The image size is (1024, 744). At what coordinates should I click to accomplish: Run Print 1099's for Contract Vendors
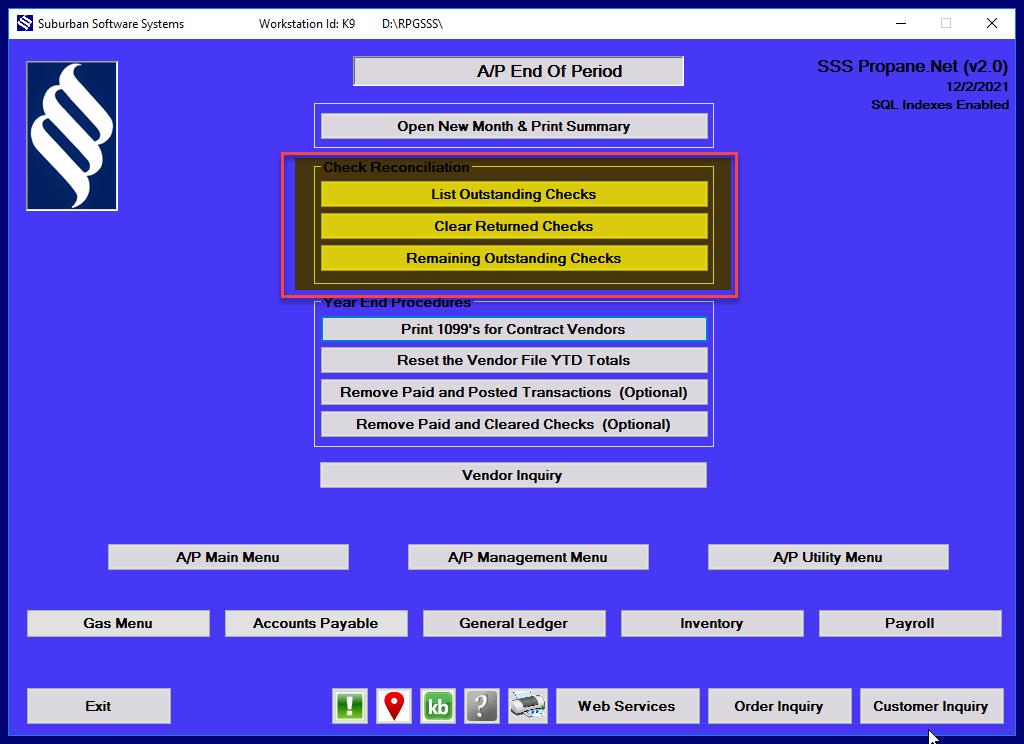click(x=514, y=329)
